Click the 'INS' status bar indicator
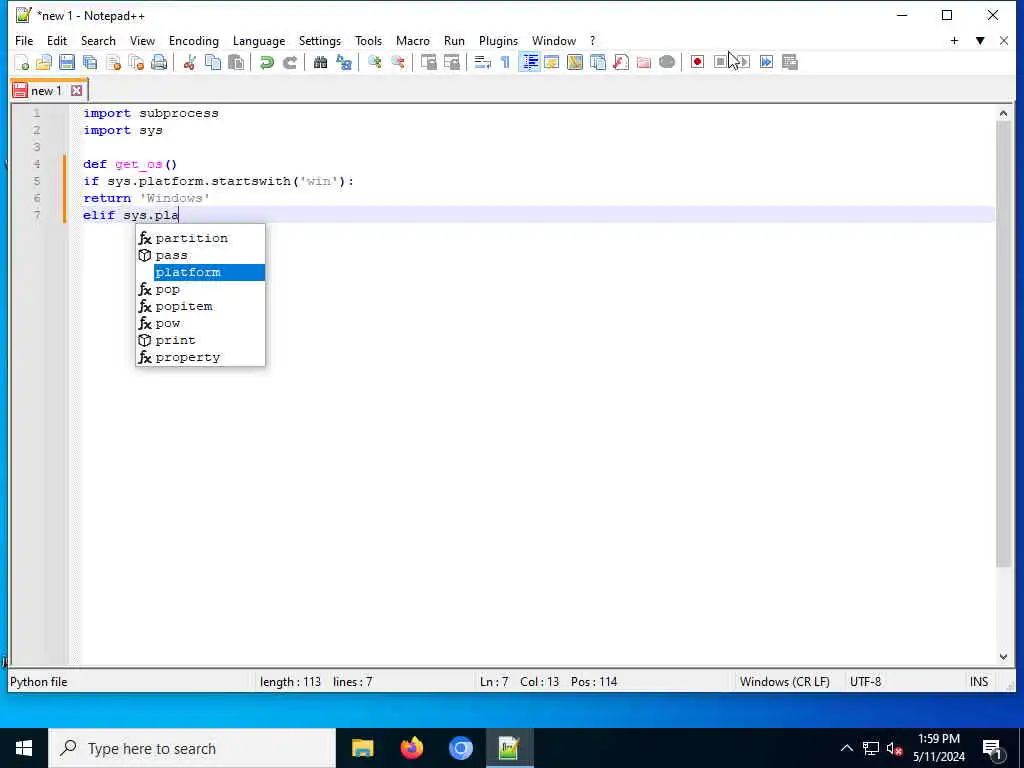 click(978, 682)
